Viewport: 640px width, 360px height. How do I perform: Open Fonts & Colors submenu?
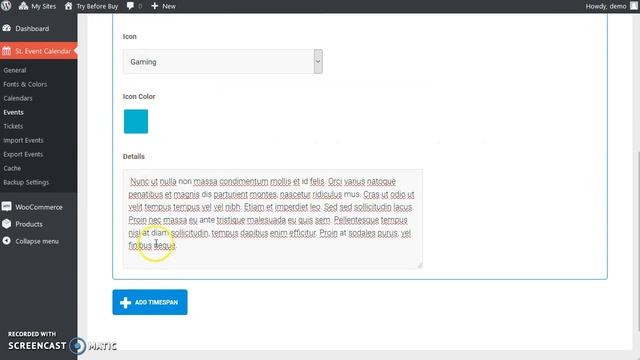(x=25, y=84)
